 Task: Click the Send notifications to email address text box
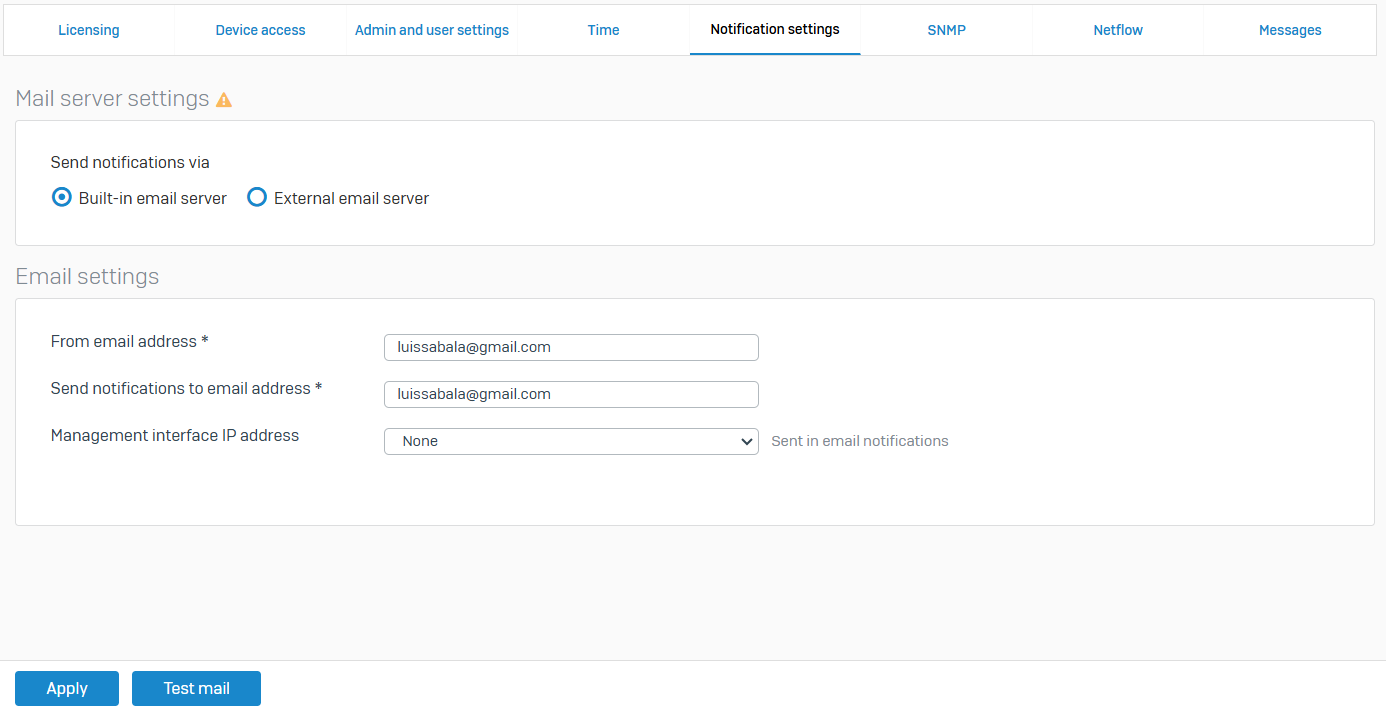[x=571, y=394]
